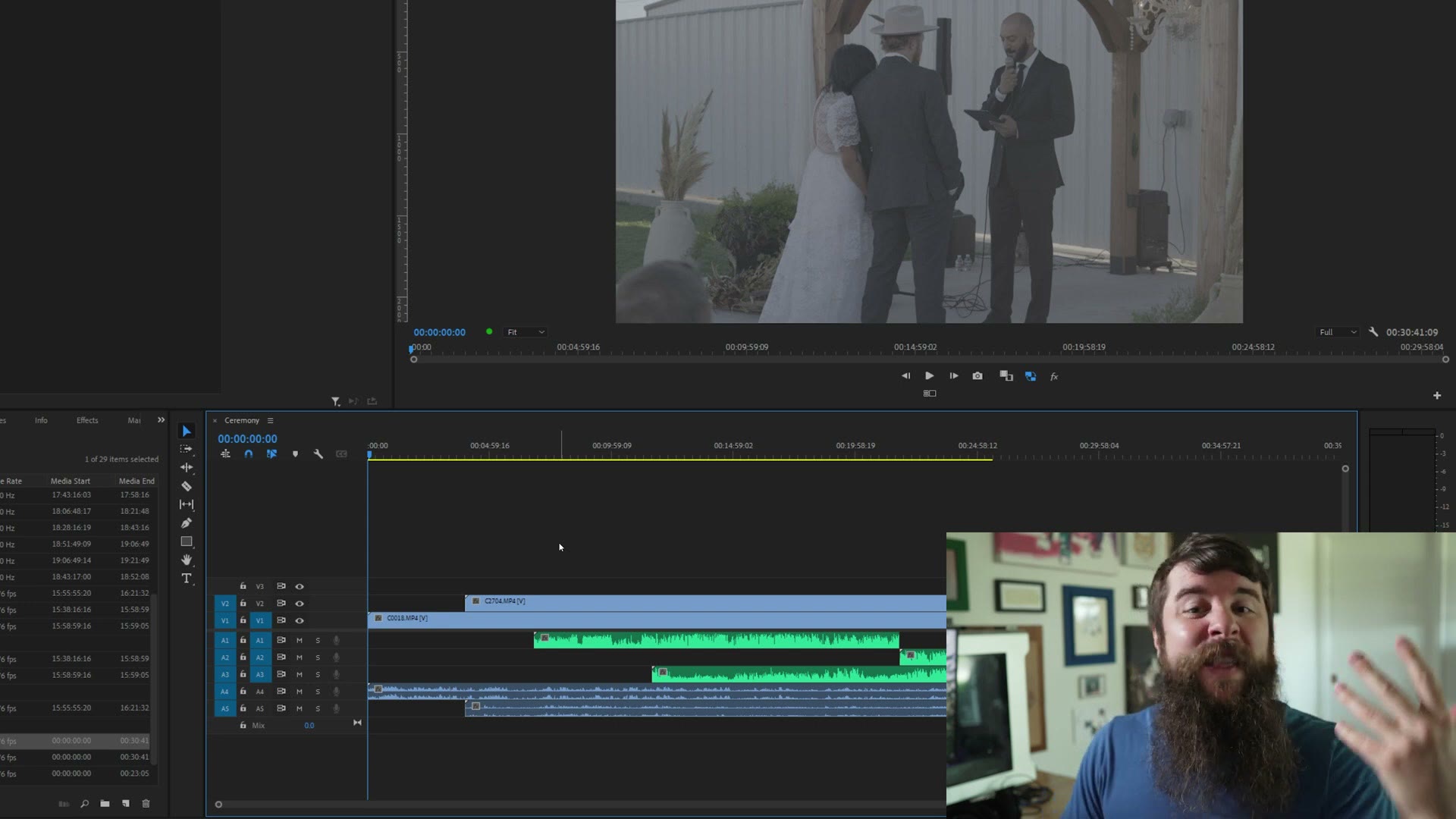Sort by Media End column
Image resolution: width=1456 pixels, height=819 pixels.
click(x=136, y=481)
